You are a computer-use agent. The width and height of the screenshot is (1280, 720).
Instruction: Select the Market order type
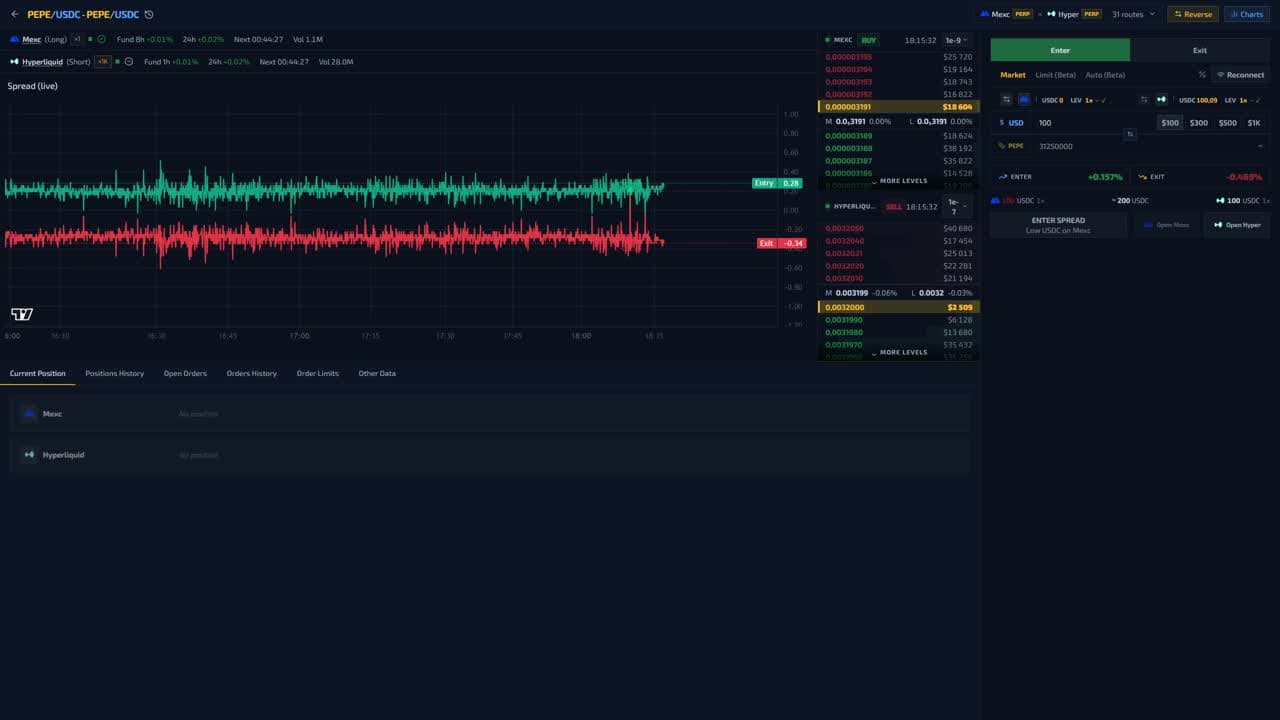click(1013, 75)
